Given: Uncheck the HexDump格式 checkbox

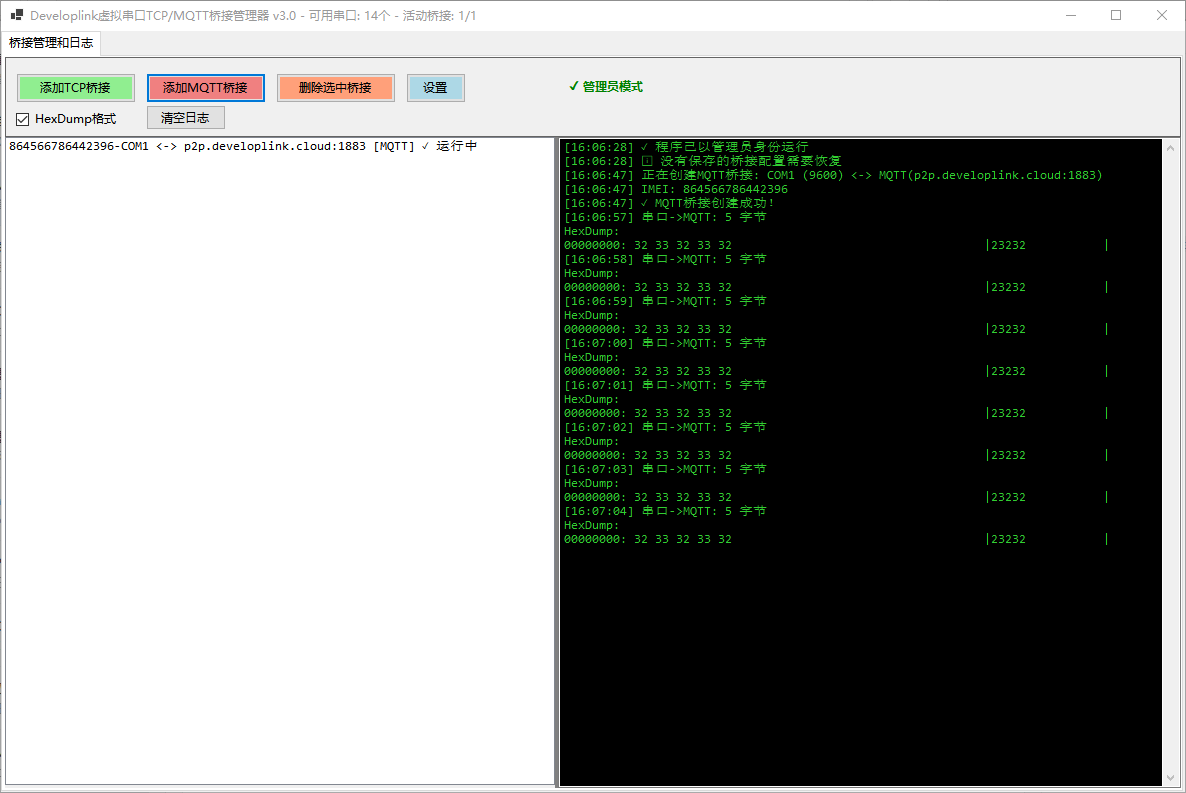Looking at the screenshot, I should click(x=23, y=119).
